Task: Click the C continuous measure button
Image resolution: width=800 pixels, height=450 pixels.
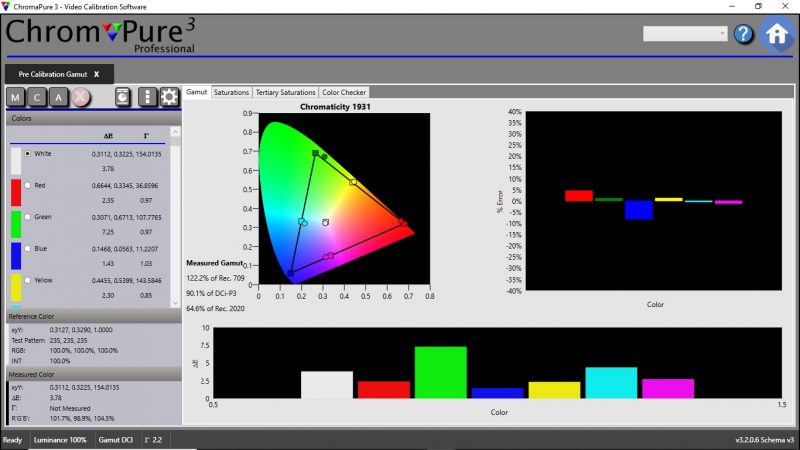Action: [x=37, y=97]
